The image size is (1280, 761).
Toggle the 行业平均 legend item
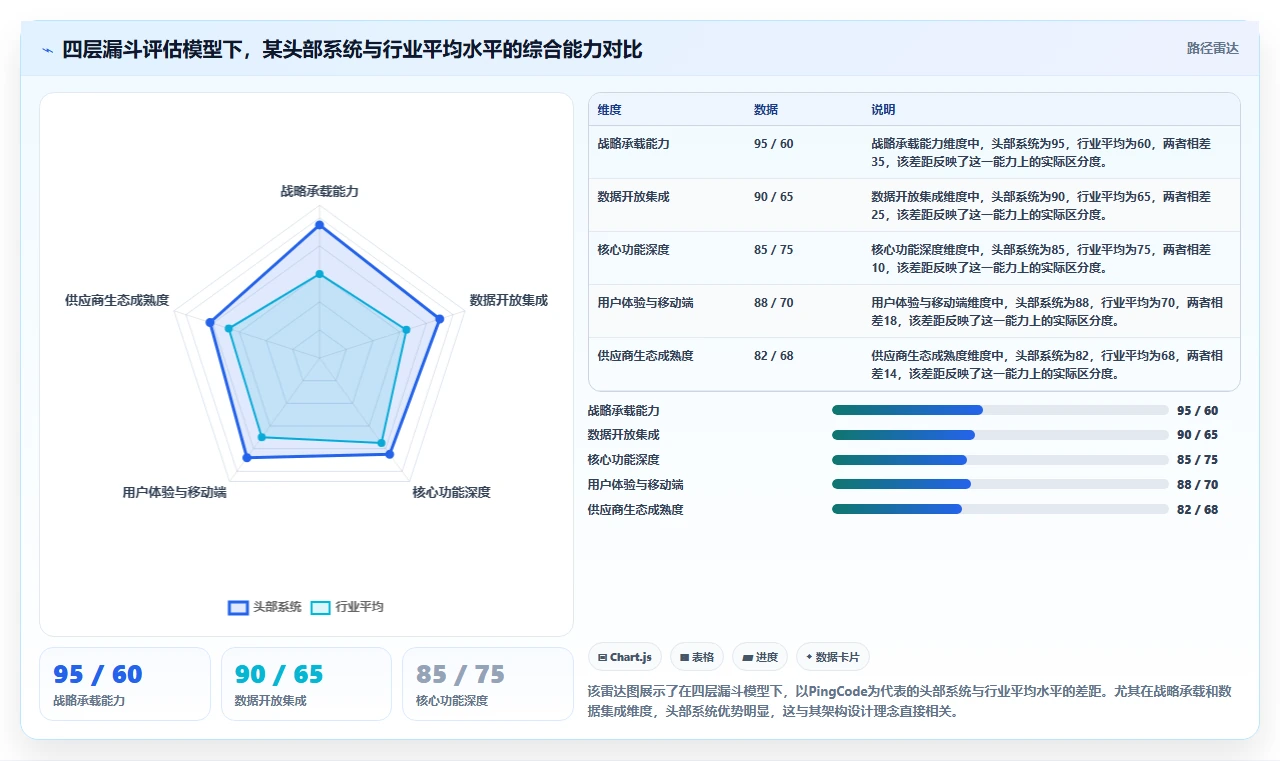347,607
